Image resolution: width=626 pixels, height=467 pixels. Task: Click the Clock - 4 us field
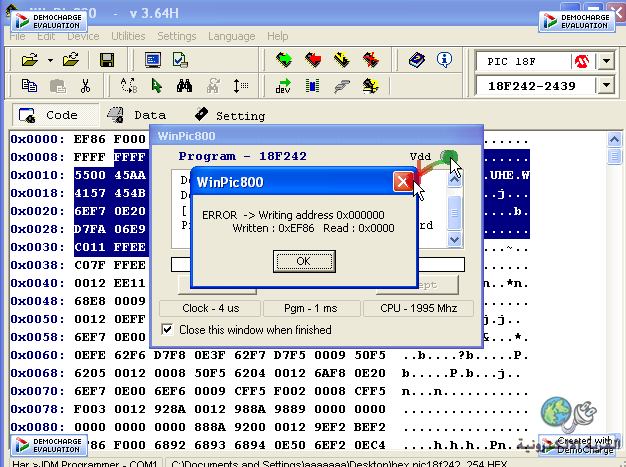[x=210, y=308]
